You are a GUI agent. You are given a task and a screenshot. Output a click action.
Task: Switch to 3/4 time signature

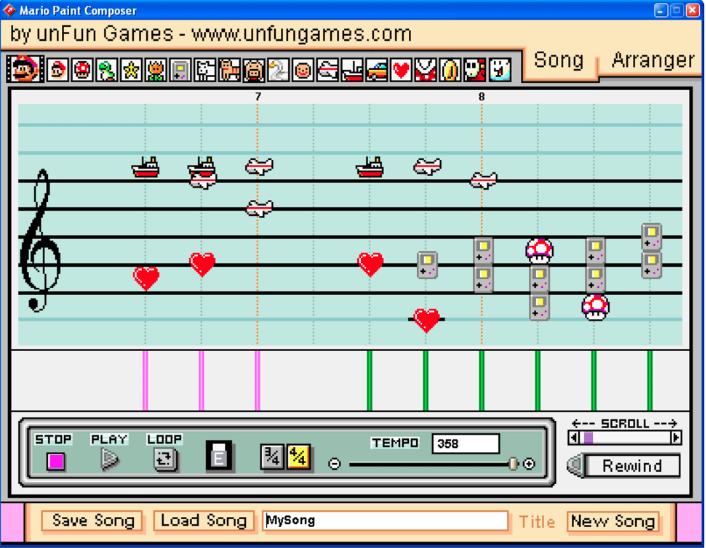tap(271, 457)
